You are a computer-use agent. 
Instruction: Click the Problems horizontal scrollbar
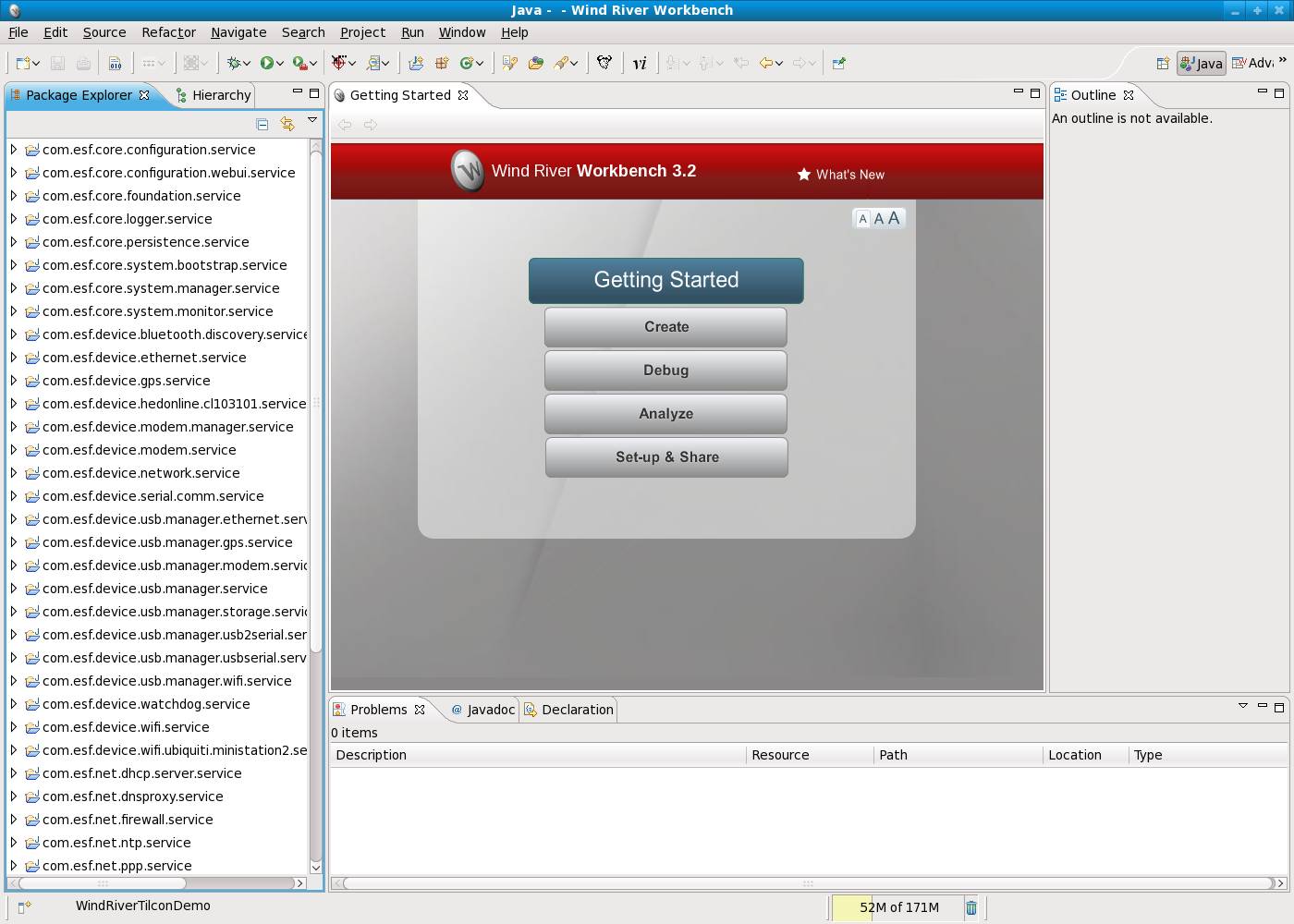tap(808, 883)
